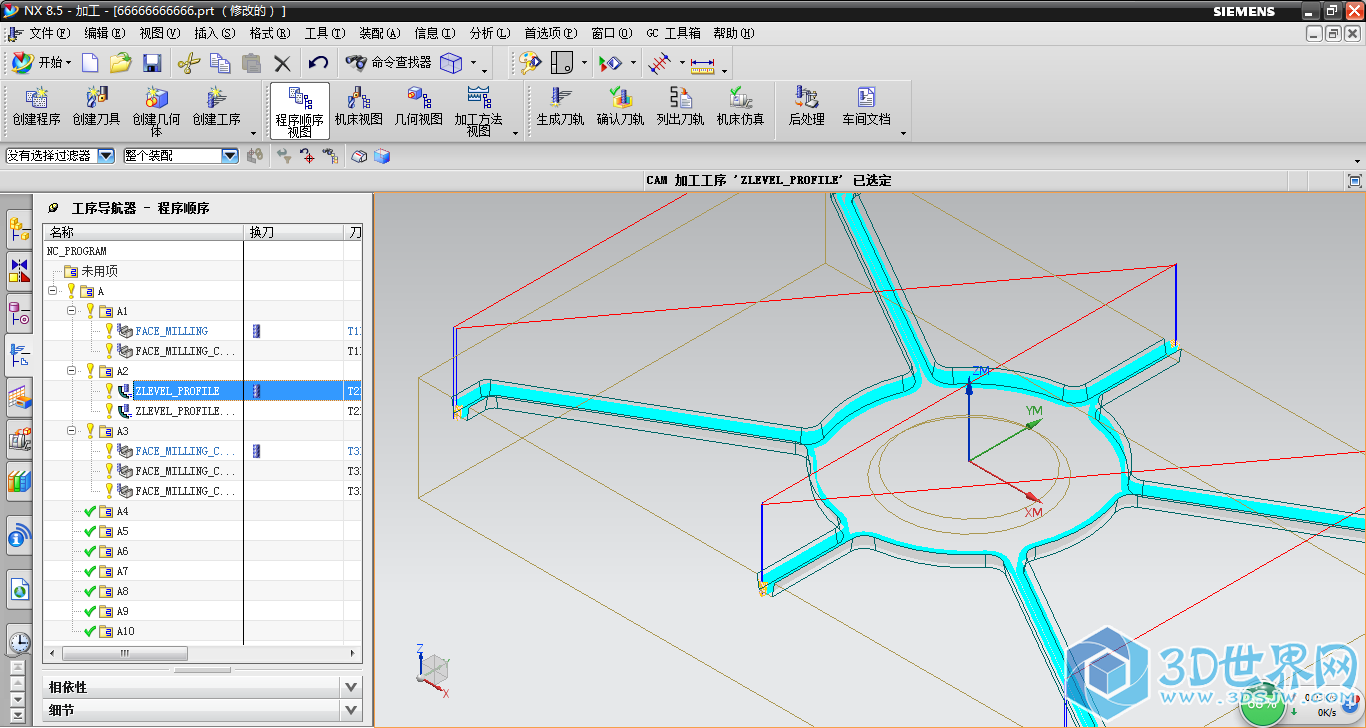Click the Delete X icon

point(283,63)
